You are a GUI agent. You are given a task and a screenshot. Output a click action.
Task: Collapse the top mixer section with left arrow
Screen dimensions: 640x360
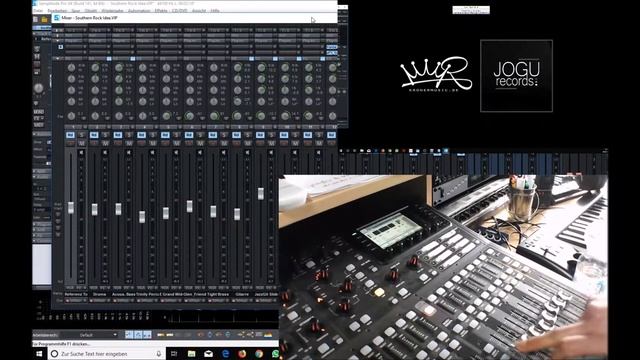[57, 30]
